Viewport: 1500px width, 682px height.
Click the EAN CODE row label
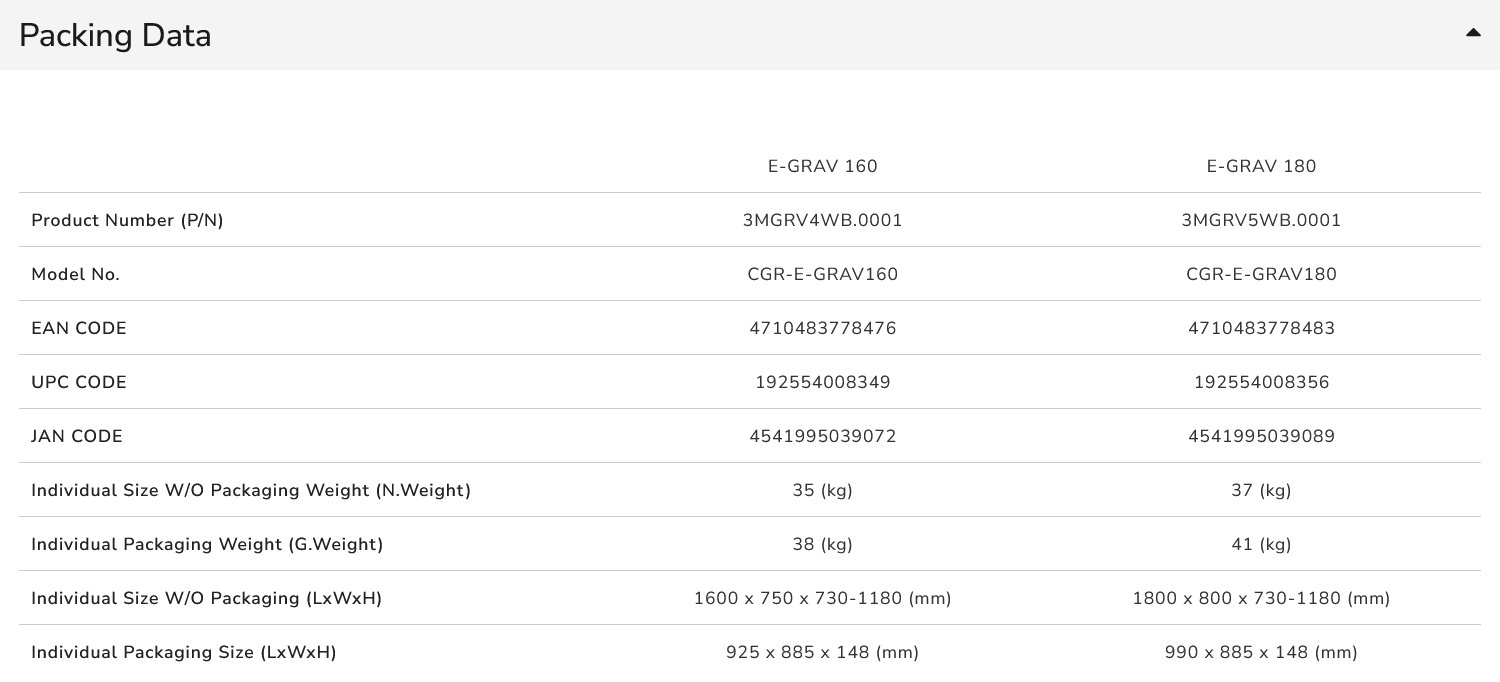click(x=79, y=329)
